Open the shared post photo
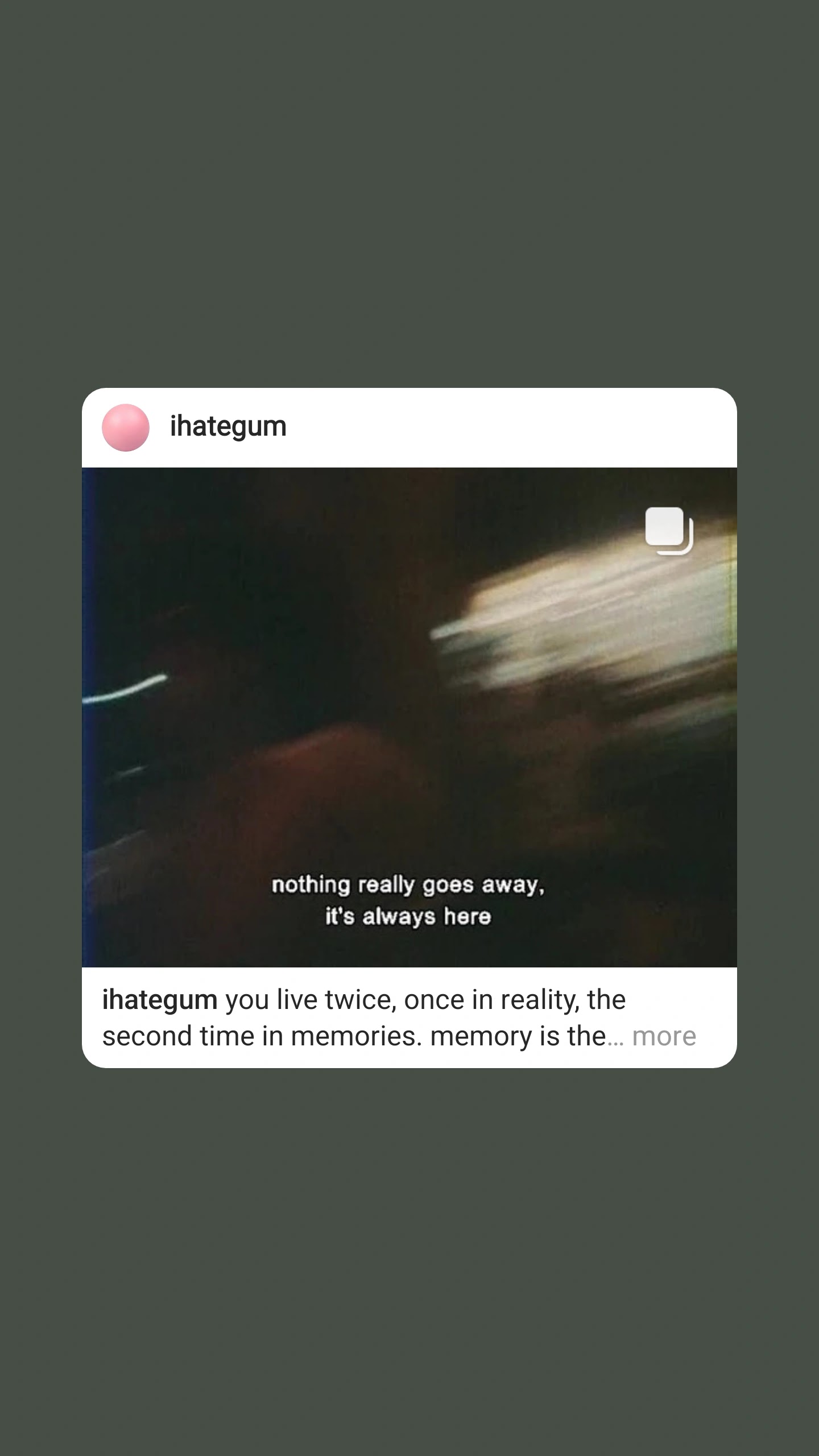This screenshot has height=1456, width=819. pos(409,717)
